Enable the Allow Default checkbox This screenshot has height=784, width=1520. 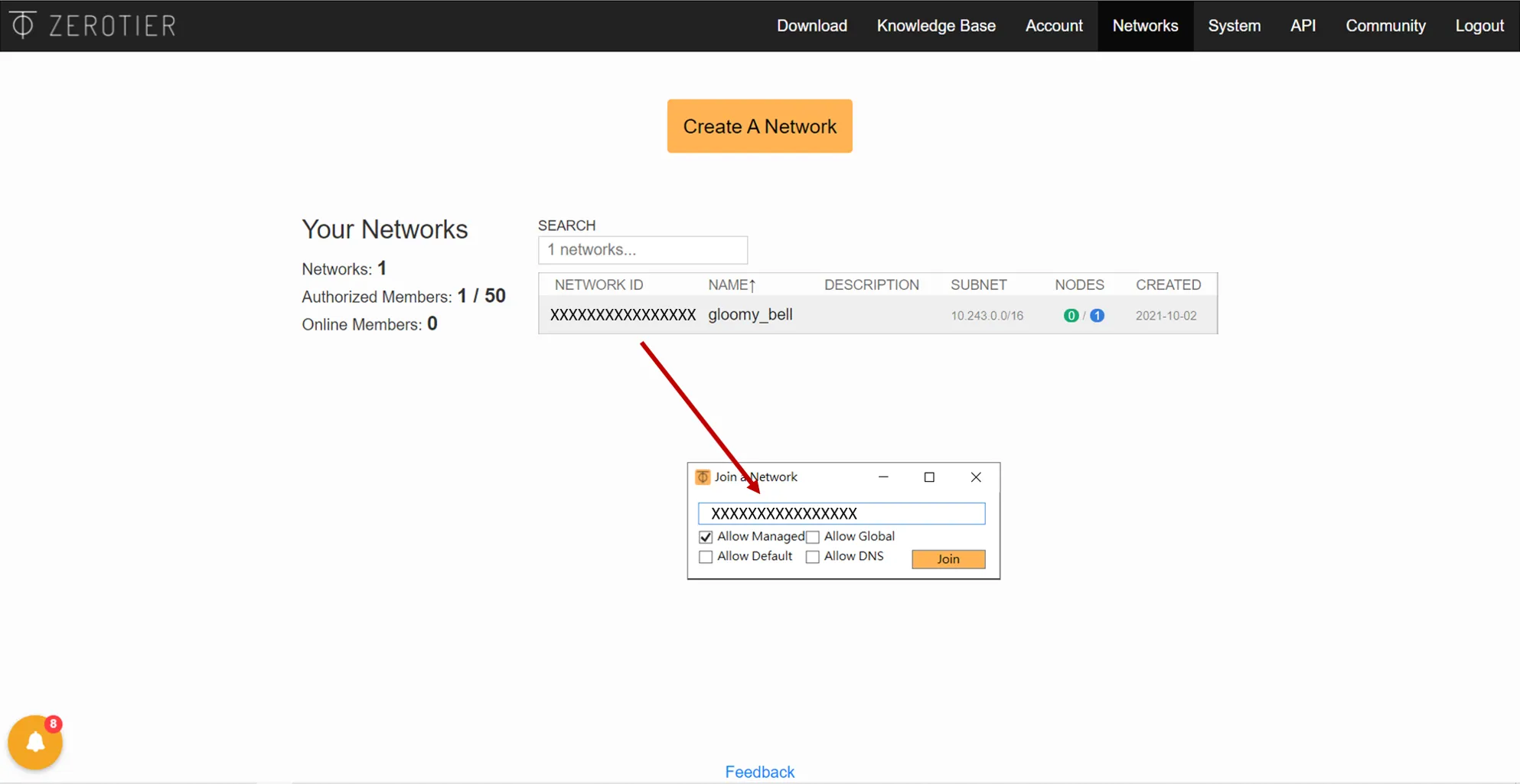click(x=706, y=557)
